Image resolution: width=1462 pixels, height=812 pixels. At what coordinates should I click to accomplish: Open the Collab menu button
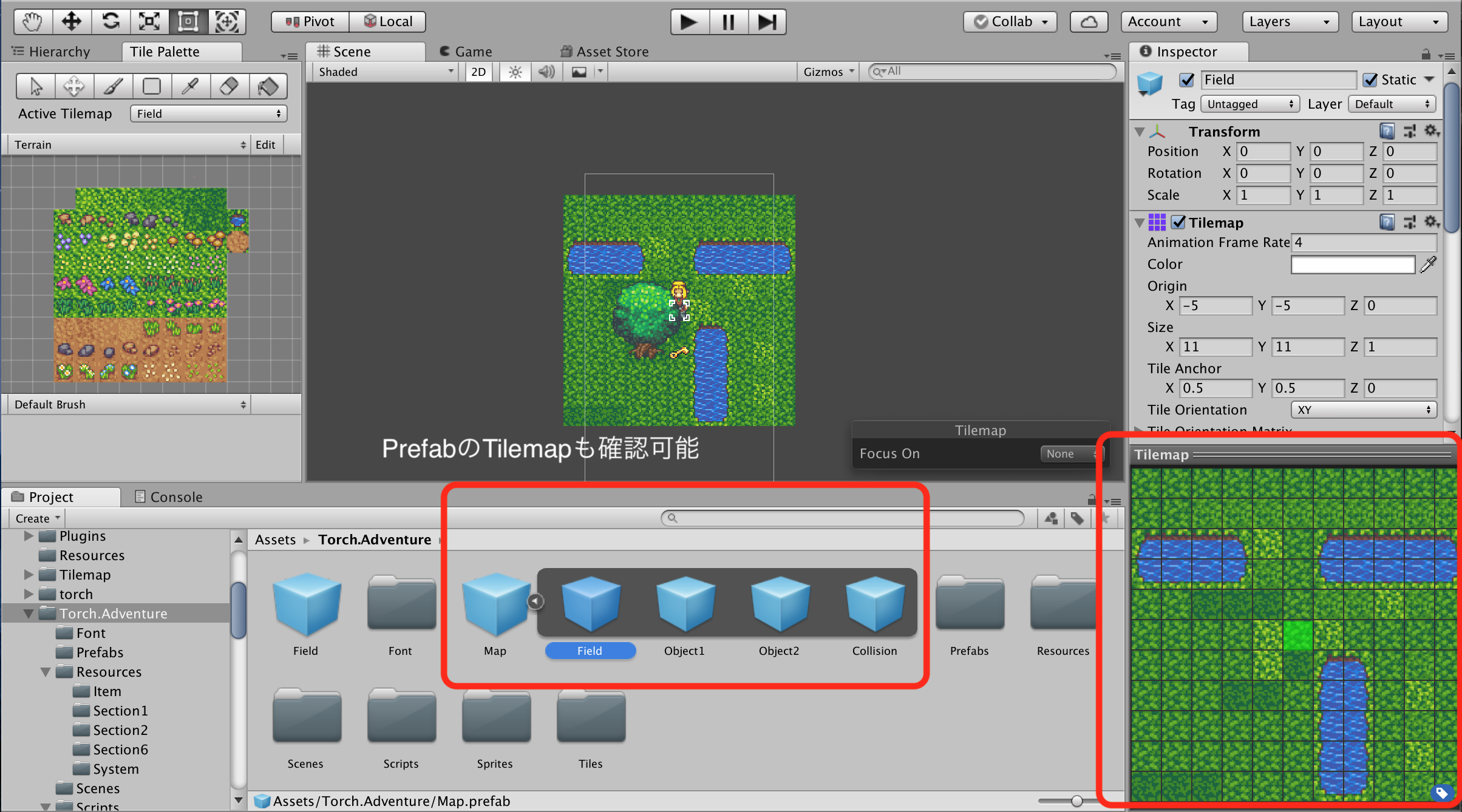coord(1010,22)
